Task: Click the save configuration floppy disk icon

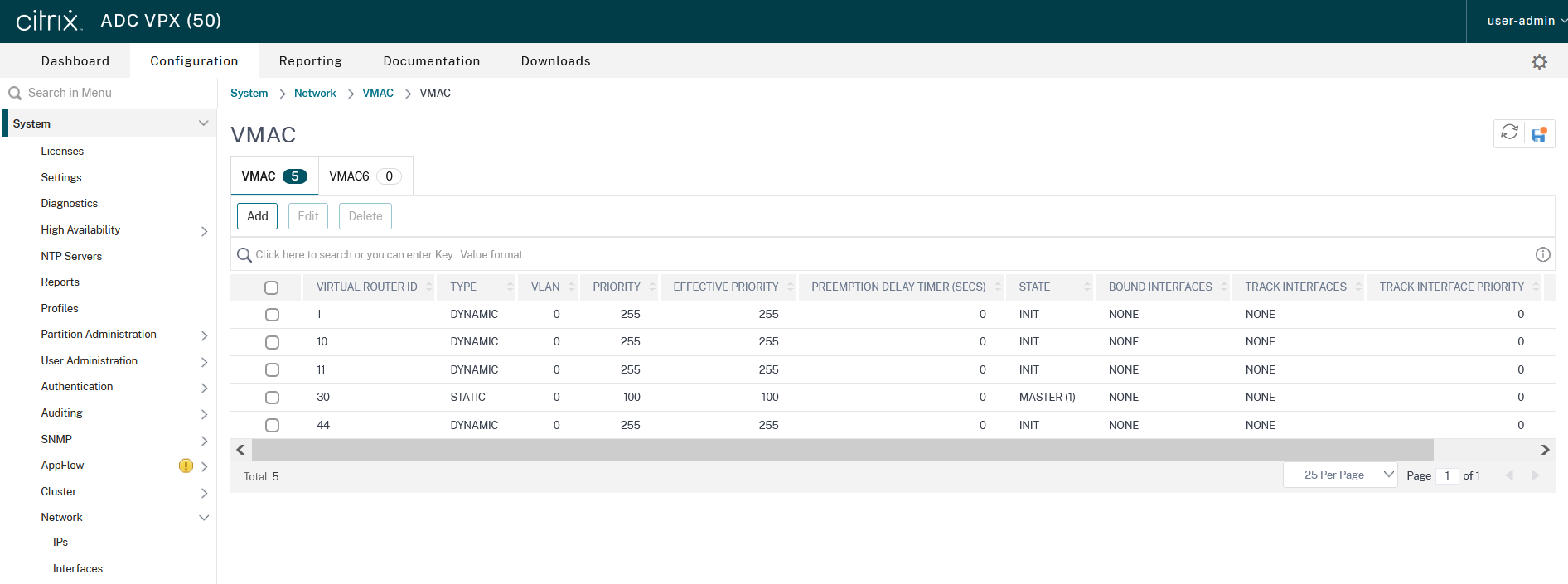Action: coord(1539,134)
